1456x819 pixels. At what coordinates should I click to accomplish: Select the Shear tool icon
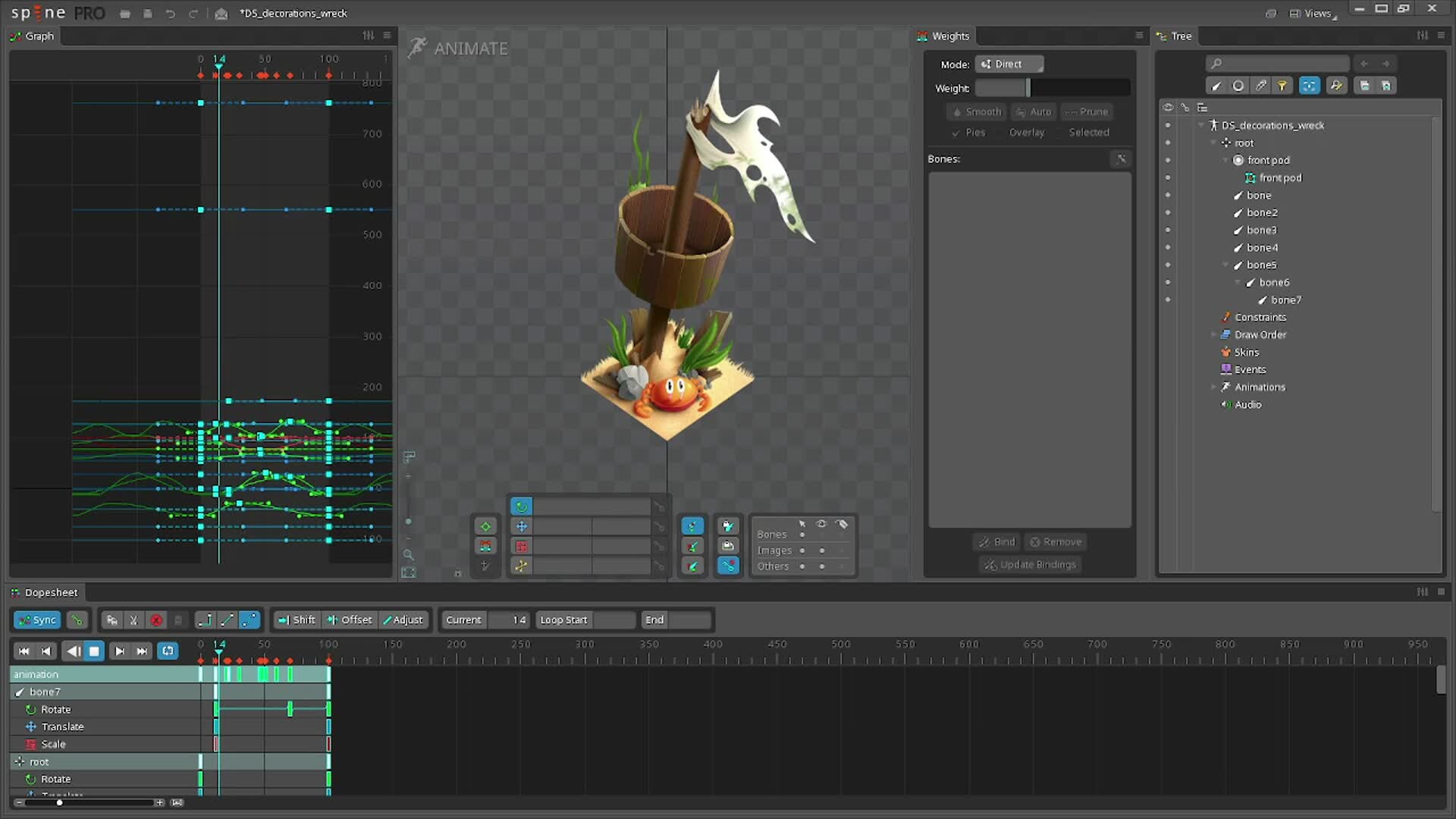(521, 566)
